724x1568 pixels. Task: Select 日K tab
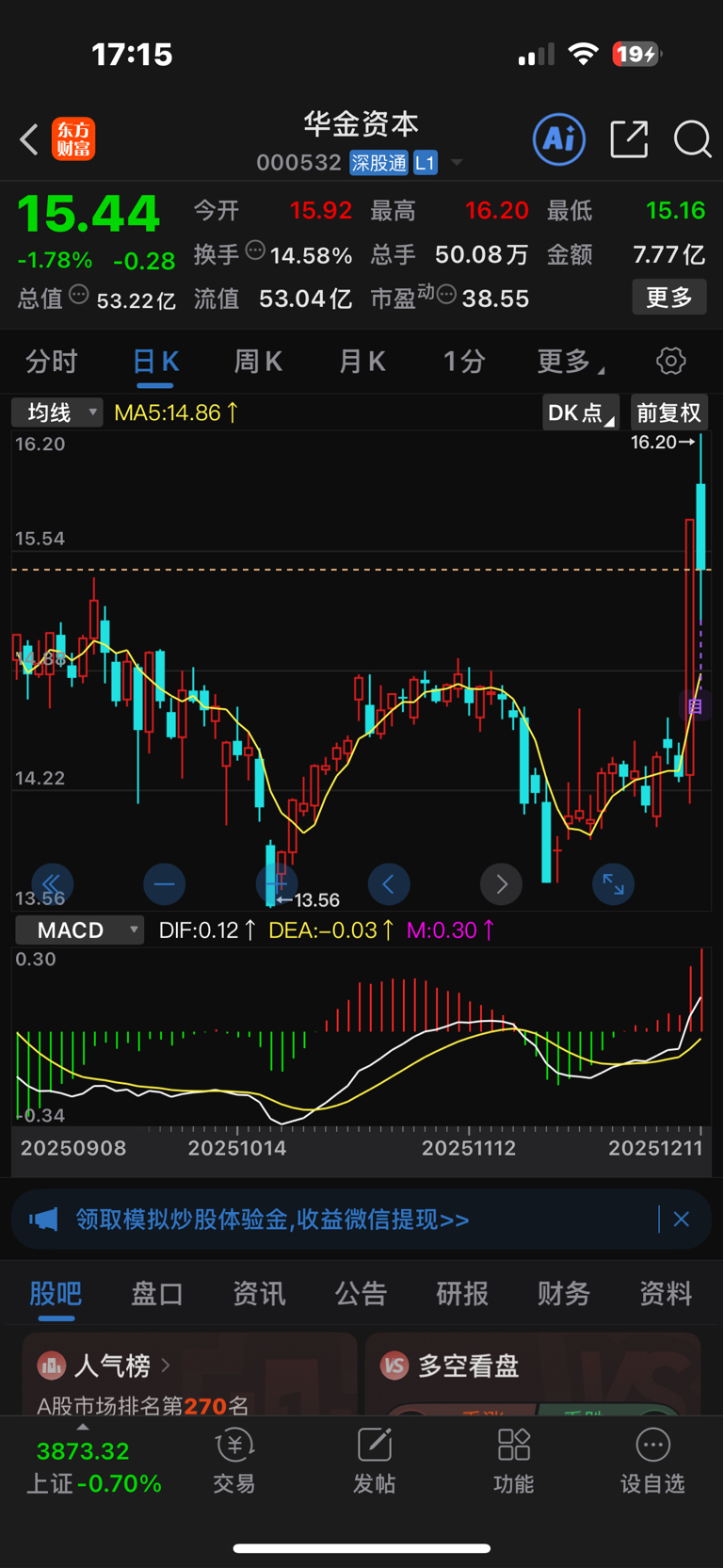point(155,361)
